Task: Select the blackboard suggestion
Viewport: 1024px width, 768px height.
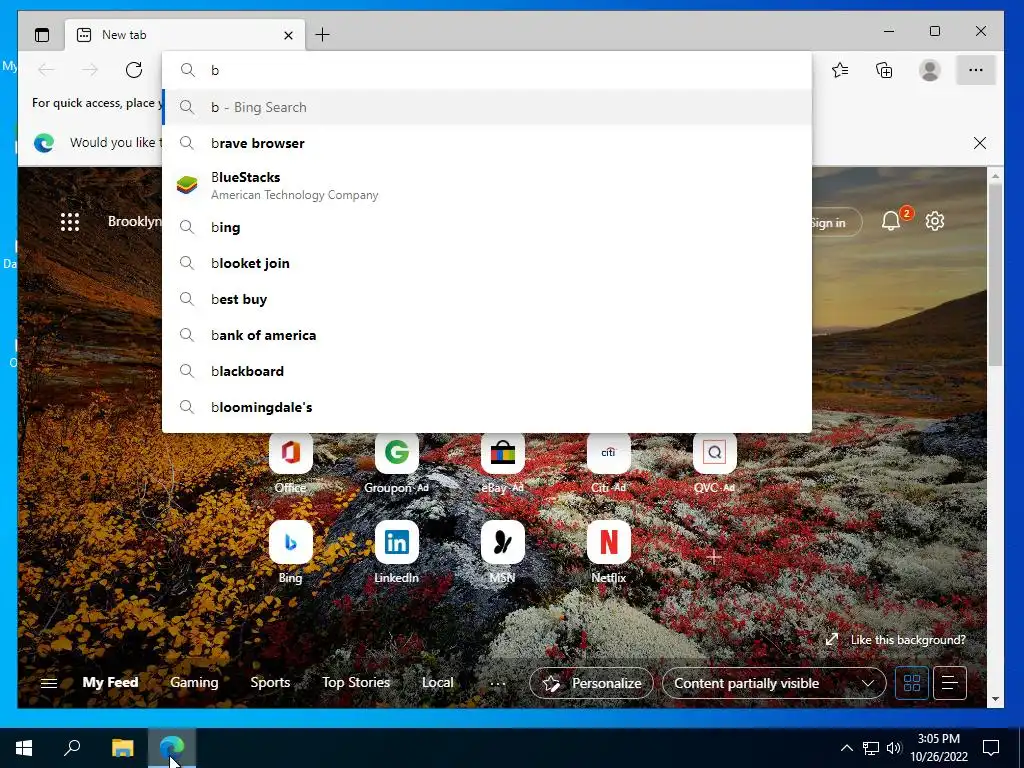Action: (x=487, y=371)
